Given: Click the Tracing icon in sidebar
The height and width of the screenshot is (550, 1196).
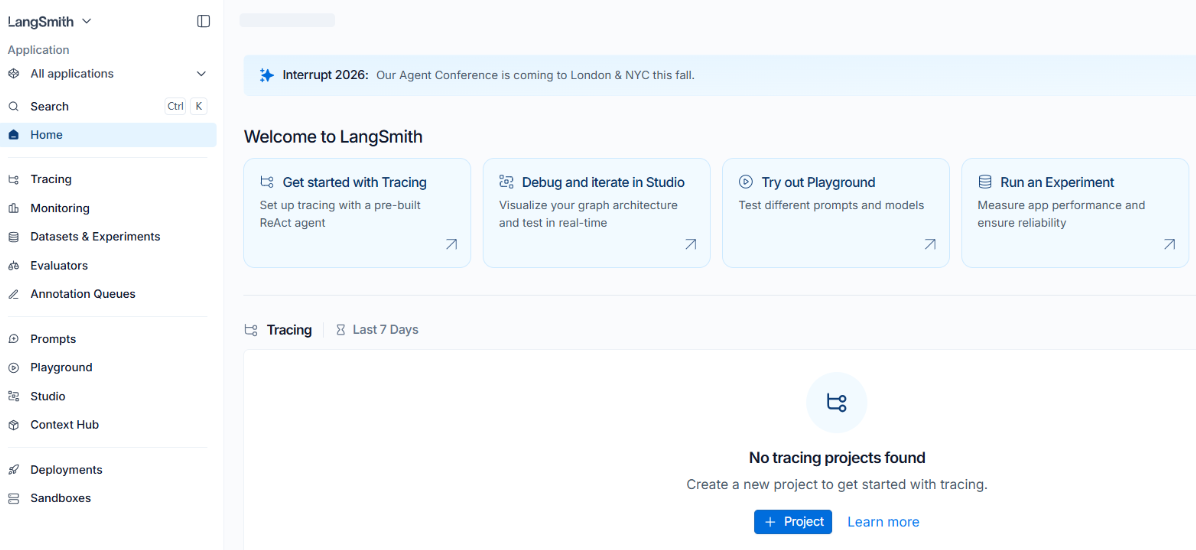Looking at the screenshot, I should (14, 179).
